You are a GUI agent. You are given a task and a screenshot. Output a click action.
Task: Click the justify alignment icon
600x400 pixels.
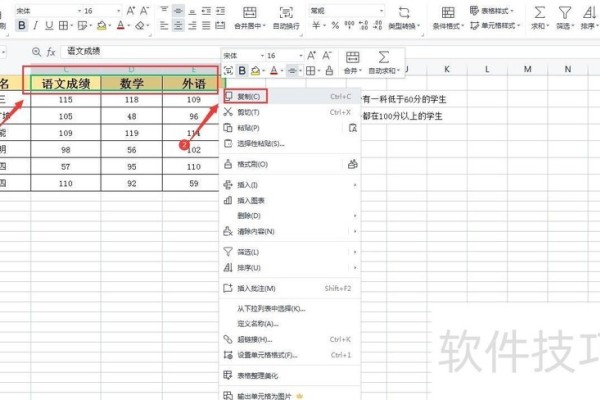(206, 26)
